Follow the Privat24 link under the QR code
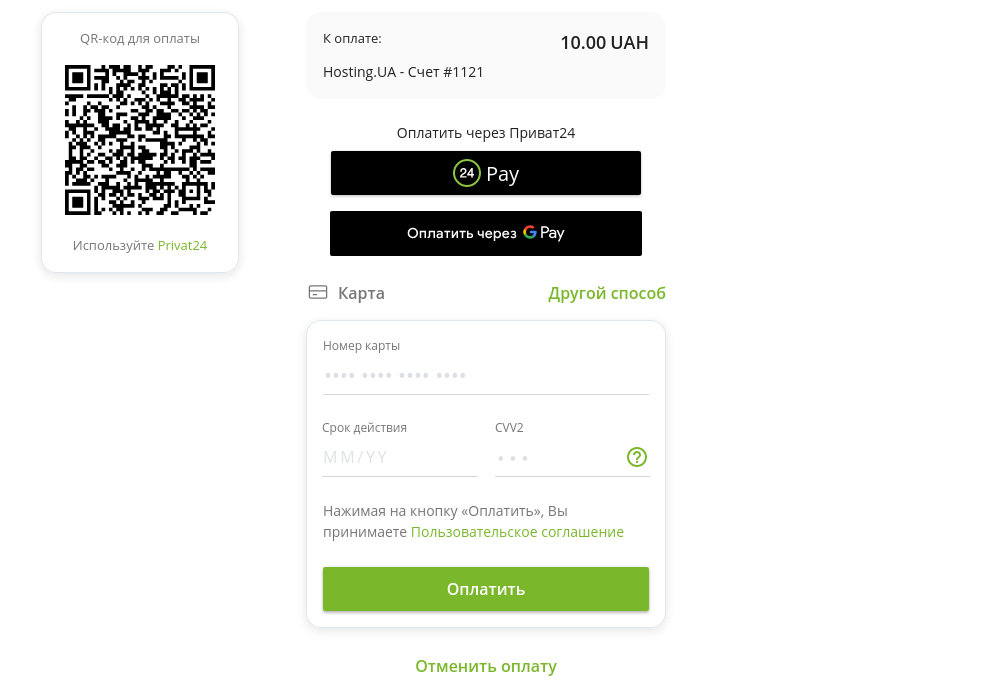 pyautogui.click(x=182, y=245)
